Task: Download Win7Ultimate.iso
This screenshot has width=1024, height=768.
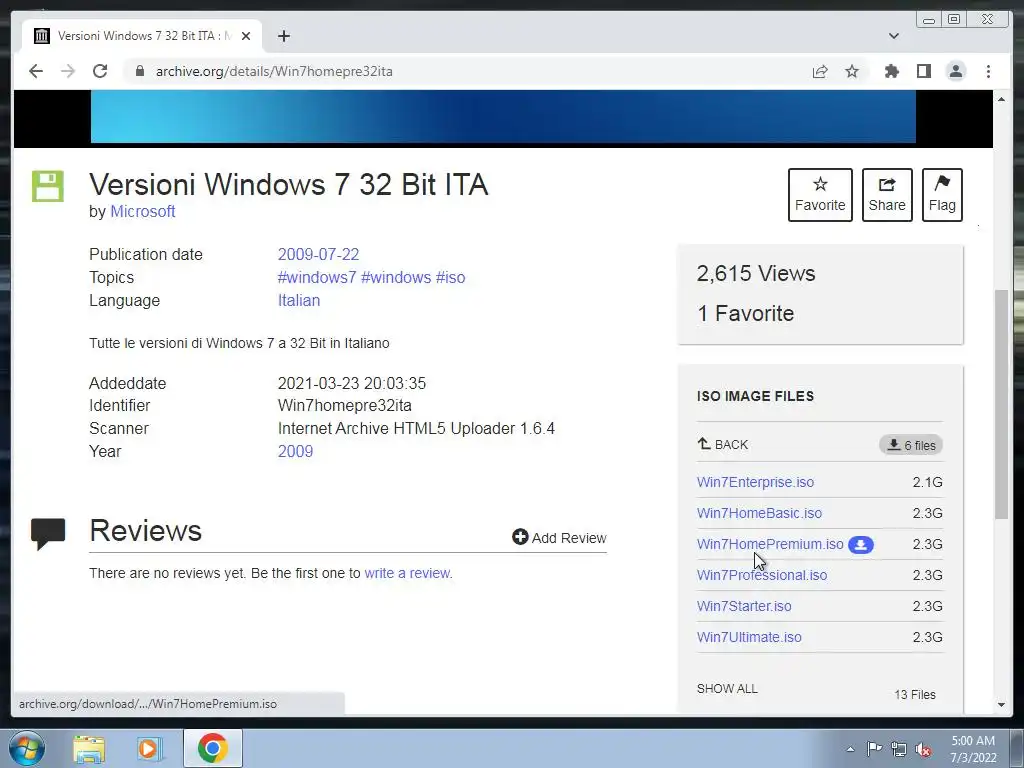Action: click(x=749, y=637)
